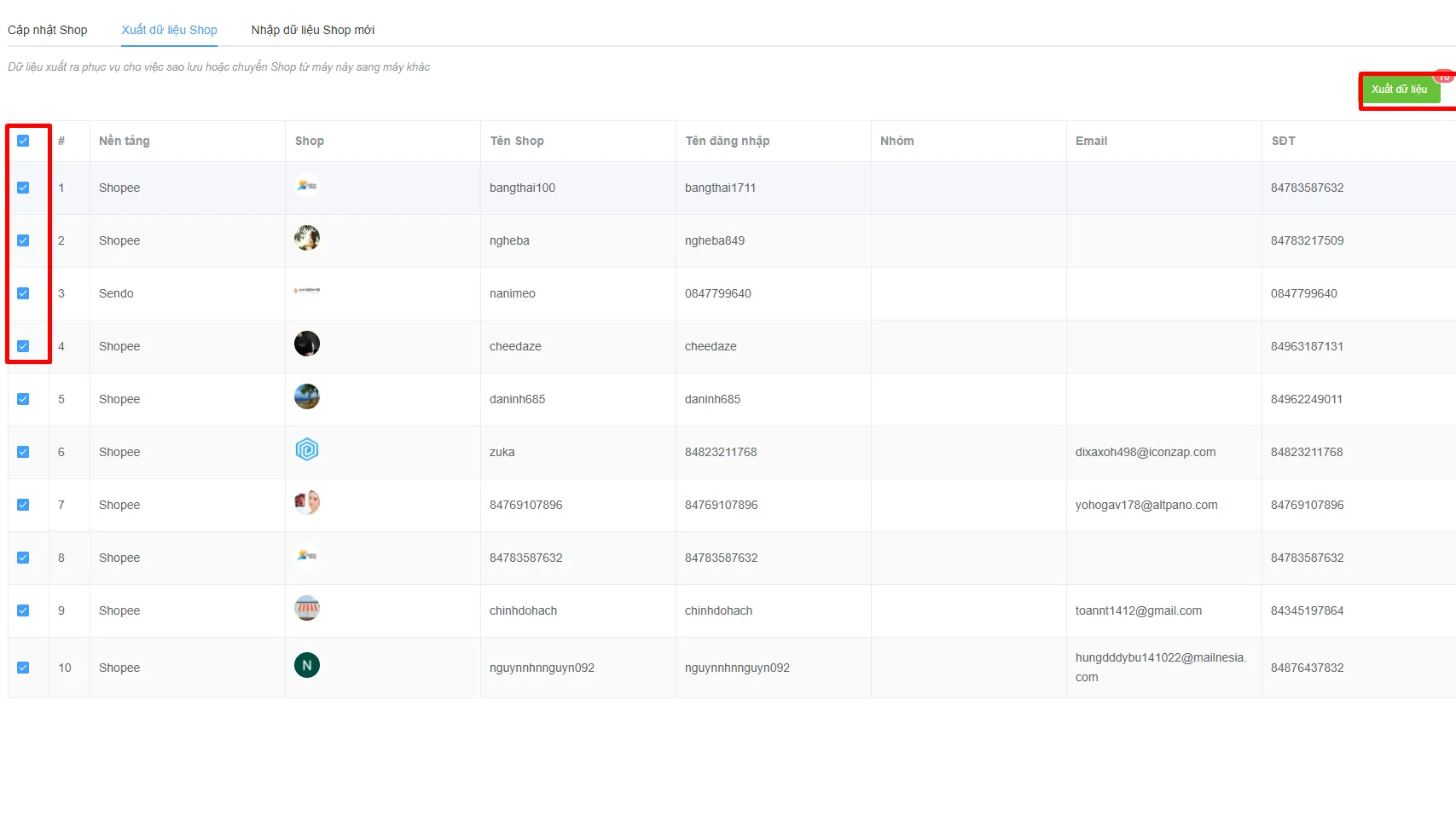Click nguynnhnnguyn092 letter N avatar

(307, 665)
